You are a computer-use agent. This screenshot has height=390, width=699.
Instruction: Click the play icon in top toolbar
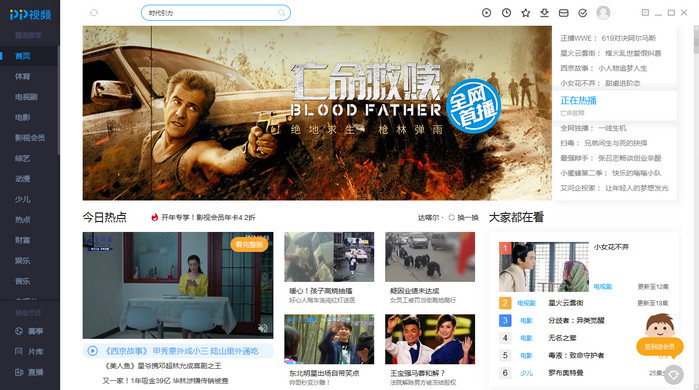[x=486, y=13]
